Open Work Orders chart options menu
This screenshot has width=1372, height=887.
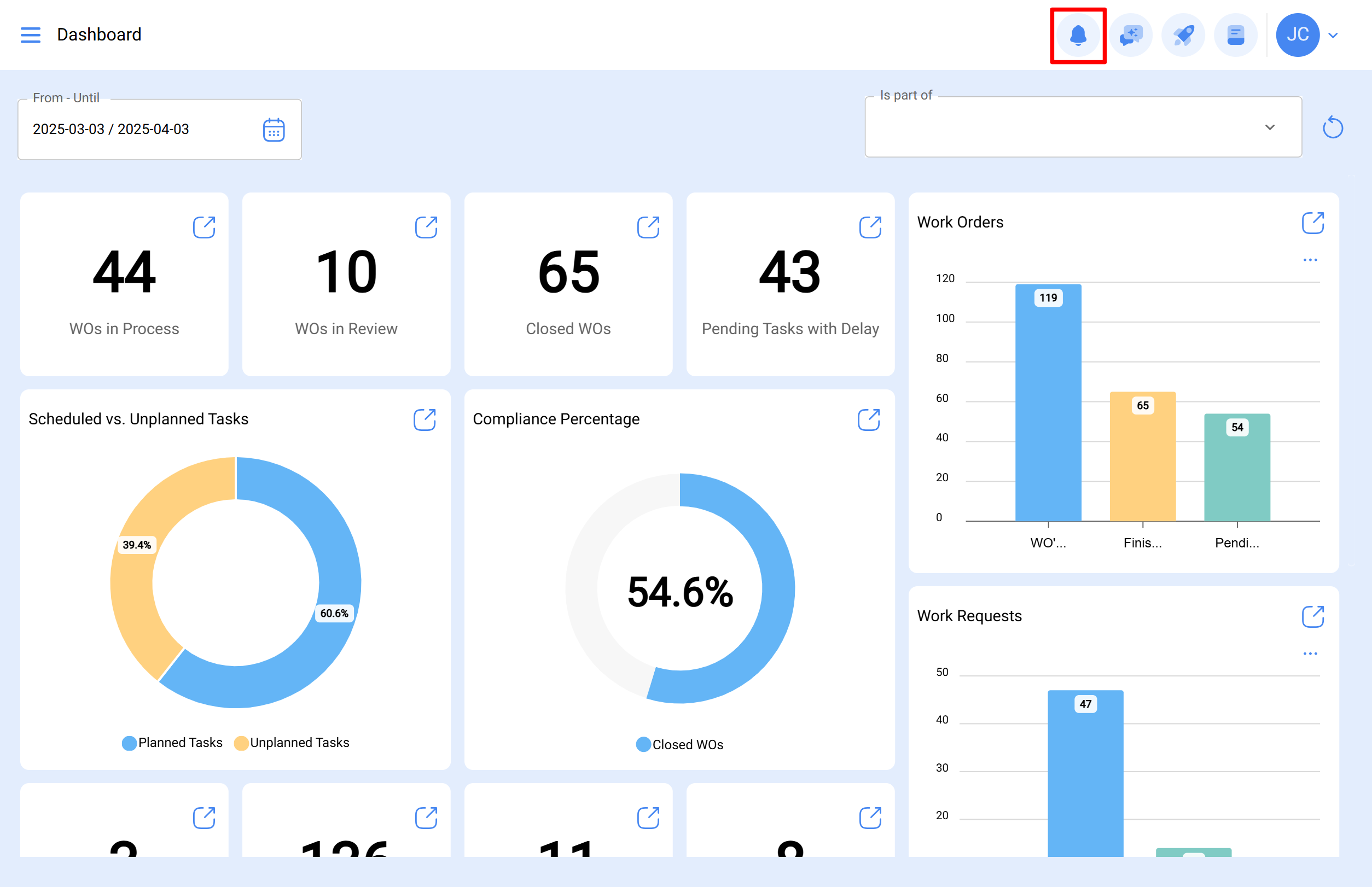click(x=1310, y=260)
